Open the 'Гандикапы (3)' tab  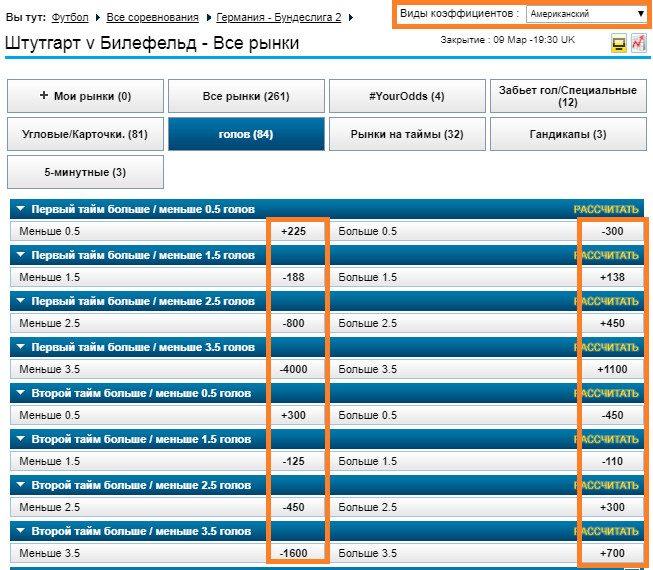pos(568,134)
